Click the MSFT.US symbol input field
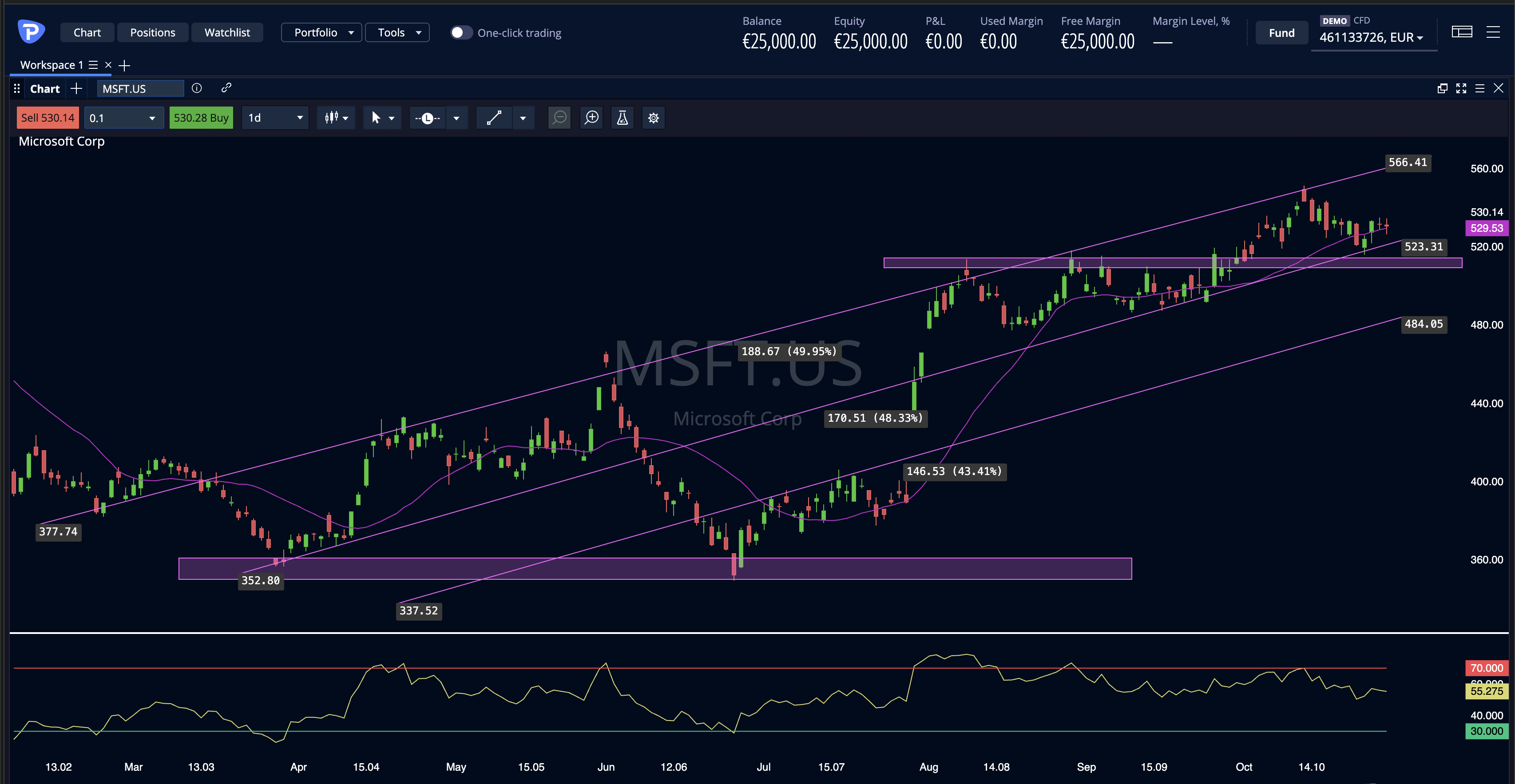 pos(140,88)
